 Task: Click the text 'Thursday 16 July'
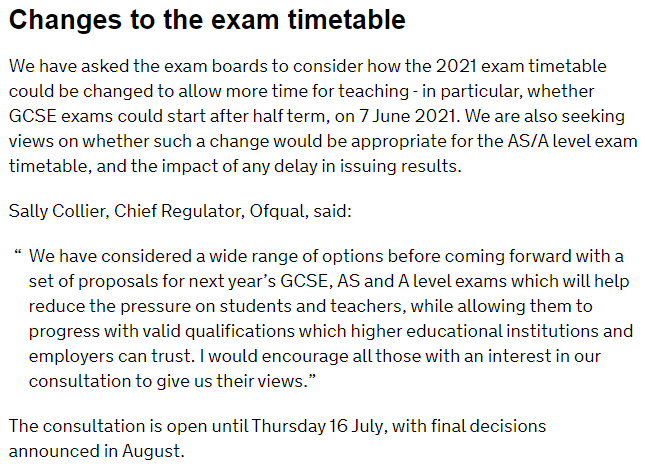(315, 425)
